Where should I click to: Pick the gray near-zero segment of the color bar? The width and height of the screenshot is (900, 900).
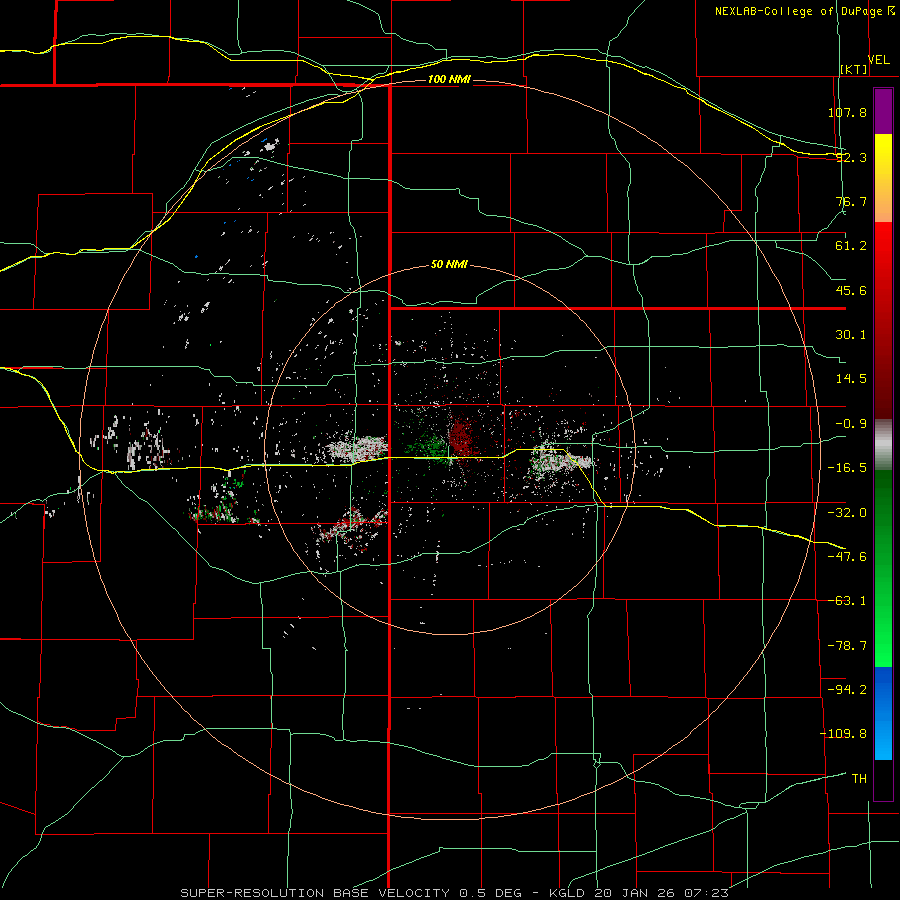click(883, 444)
